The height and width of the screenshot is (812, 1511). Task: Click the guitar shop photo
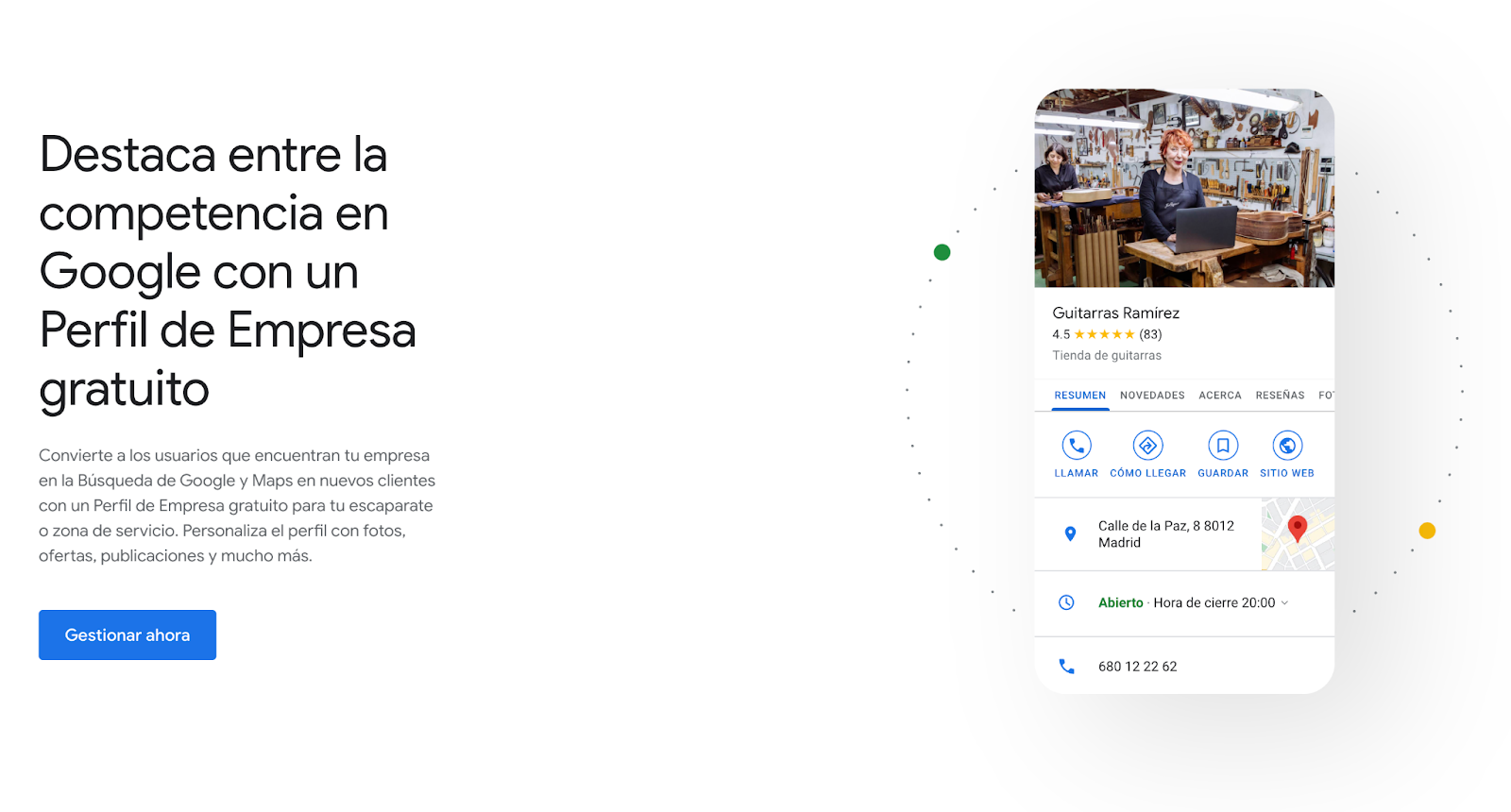(1184, 188)
